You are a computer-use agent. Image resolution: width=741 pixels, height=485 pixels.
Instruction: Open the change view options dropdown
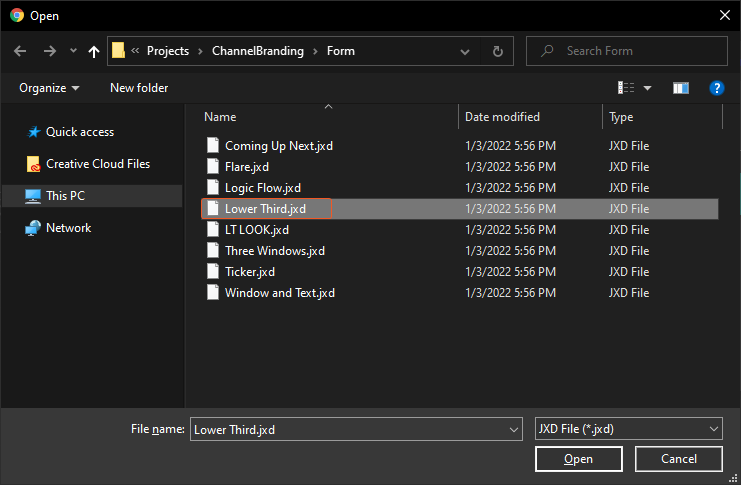647,88
